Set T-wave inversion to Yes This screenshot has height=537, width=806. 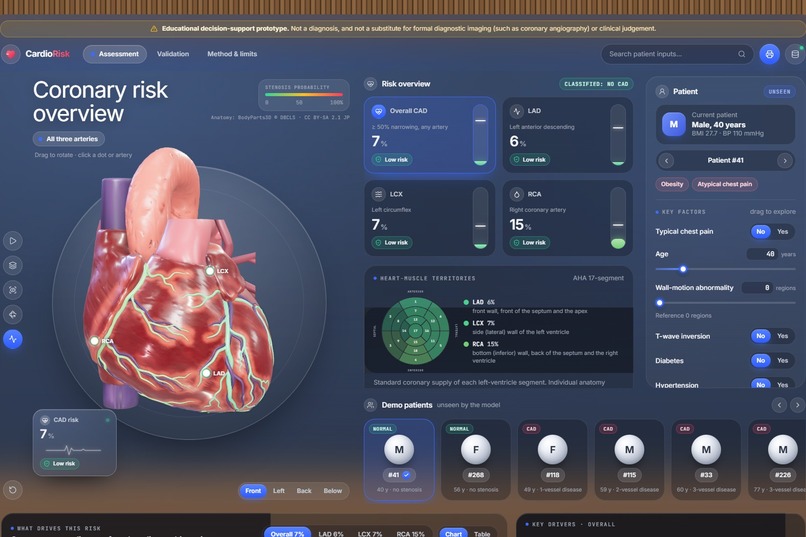(782, 336)
